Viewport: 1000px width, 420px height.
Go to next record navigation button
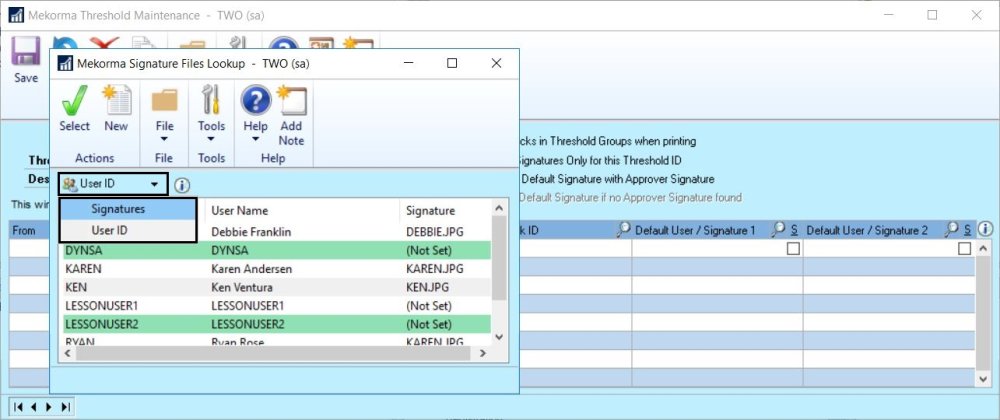tap(50, 407)
